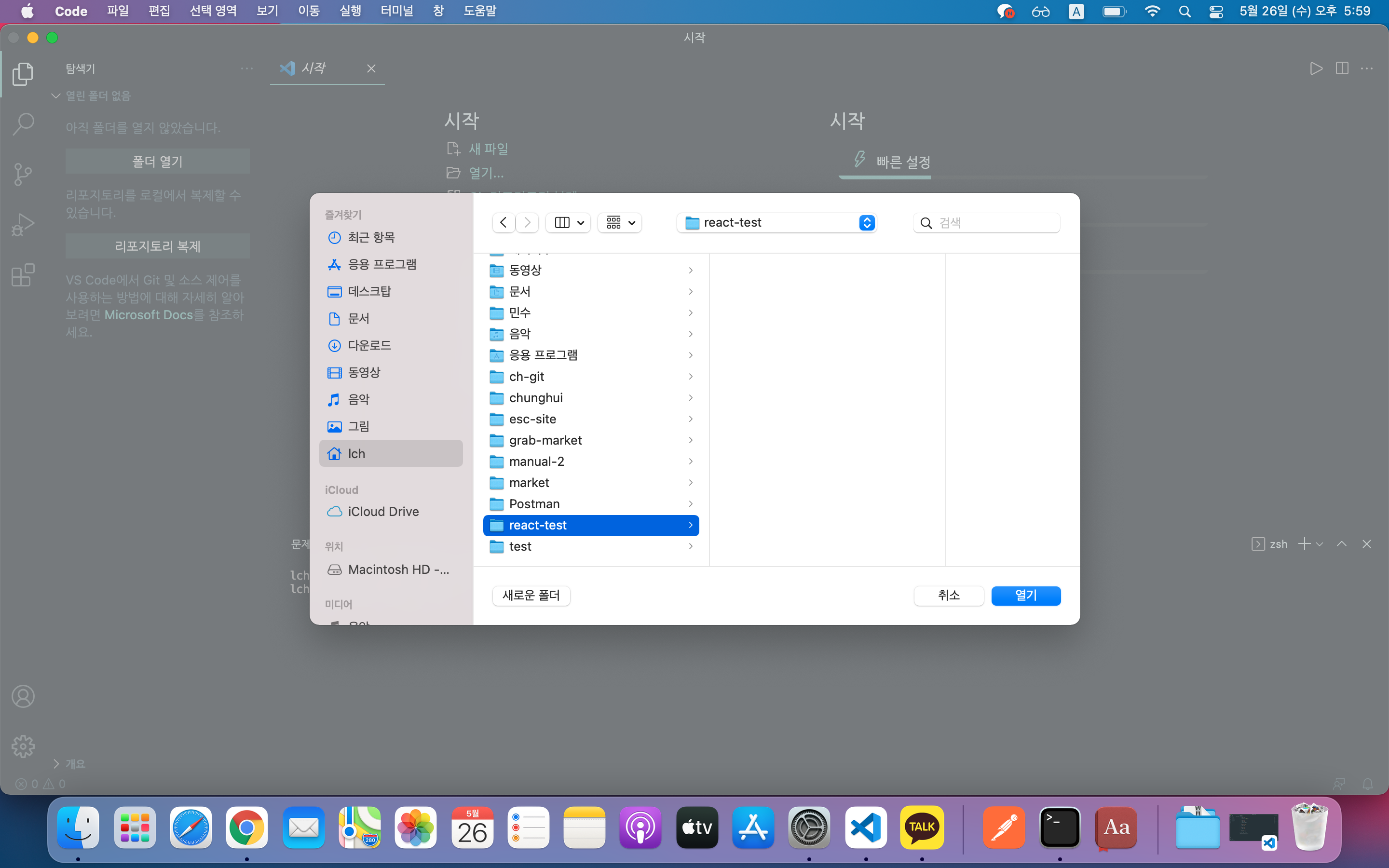Click the 취소 button
The image size is (1389, 868).
point(948,596)
